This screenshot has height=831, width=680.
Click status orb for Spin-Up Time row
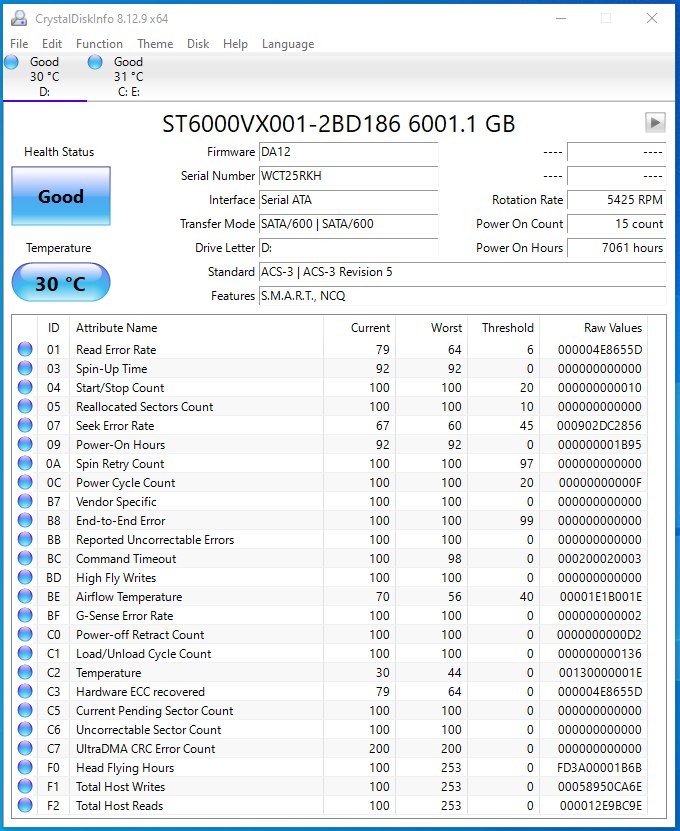point(25,368)
